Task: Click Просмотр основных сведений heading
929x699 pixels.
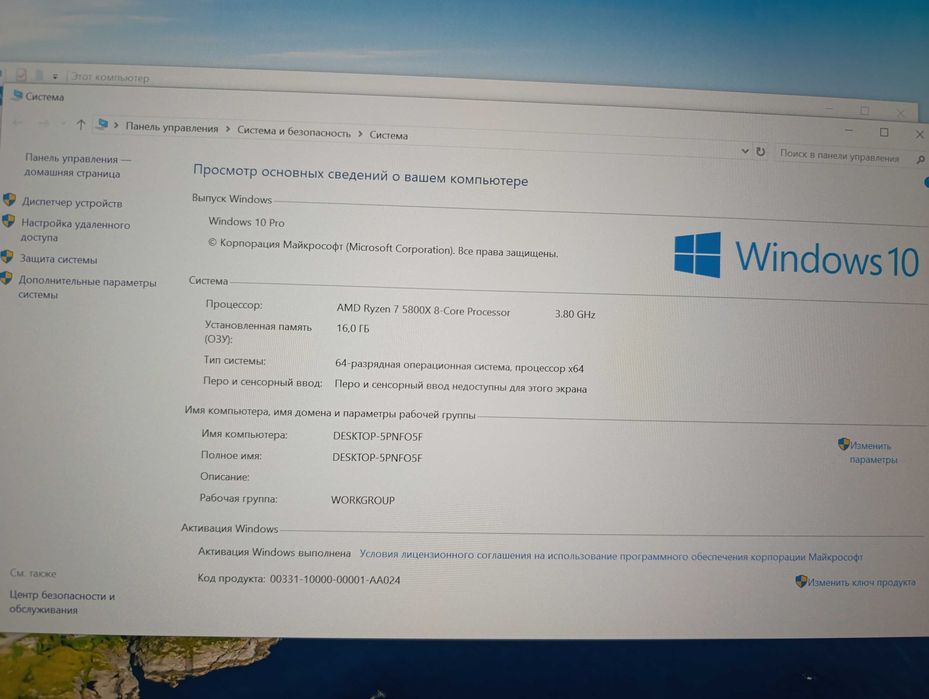Action: coord(360,175)
